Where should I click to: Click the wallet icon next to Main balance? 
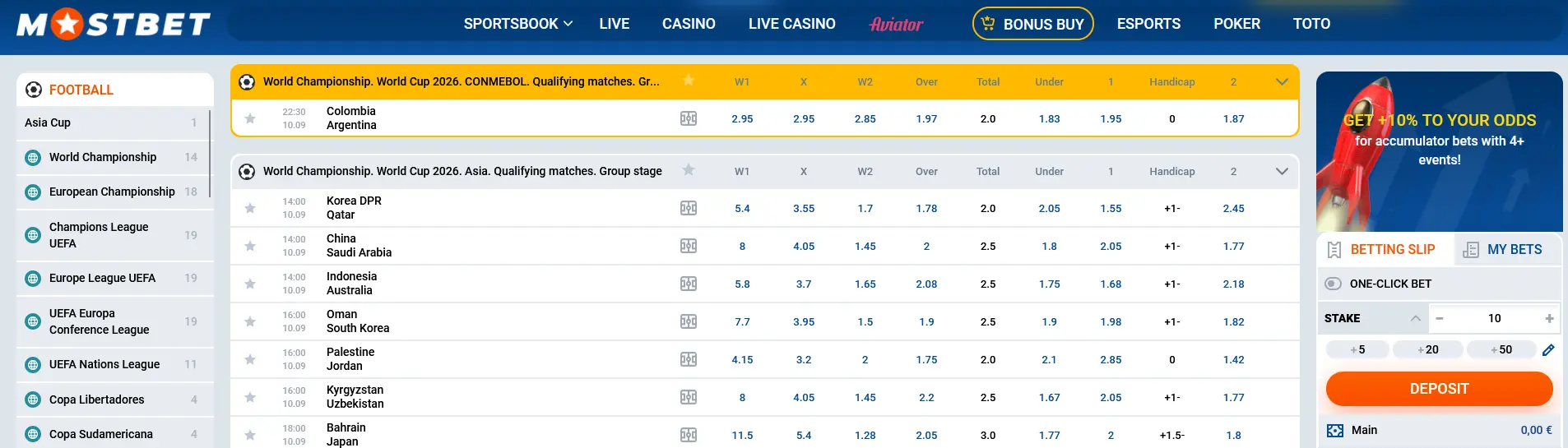tap(1334, 431)
